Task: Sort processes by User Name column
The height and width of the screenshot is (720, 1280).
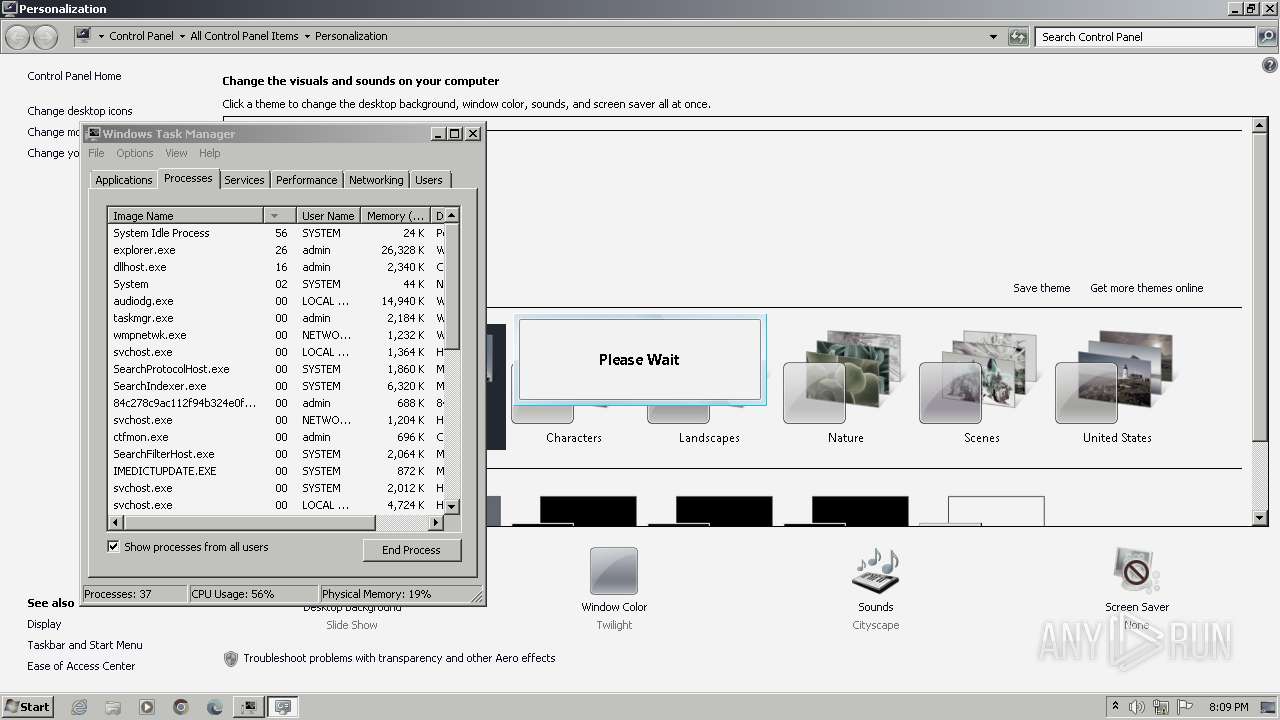Action: tap(328, 216)
